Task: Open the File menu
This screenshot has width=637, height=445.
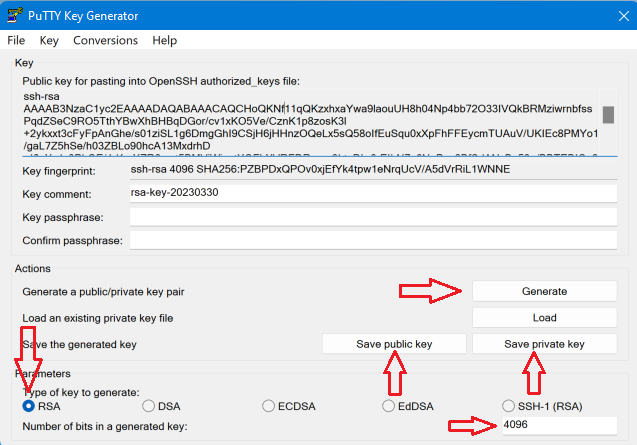Action: coord(16,41)
